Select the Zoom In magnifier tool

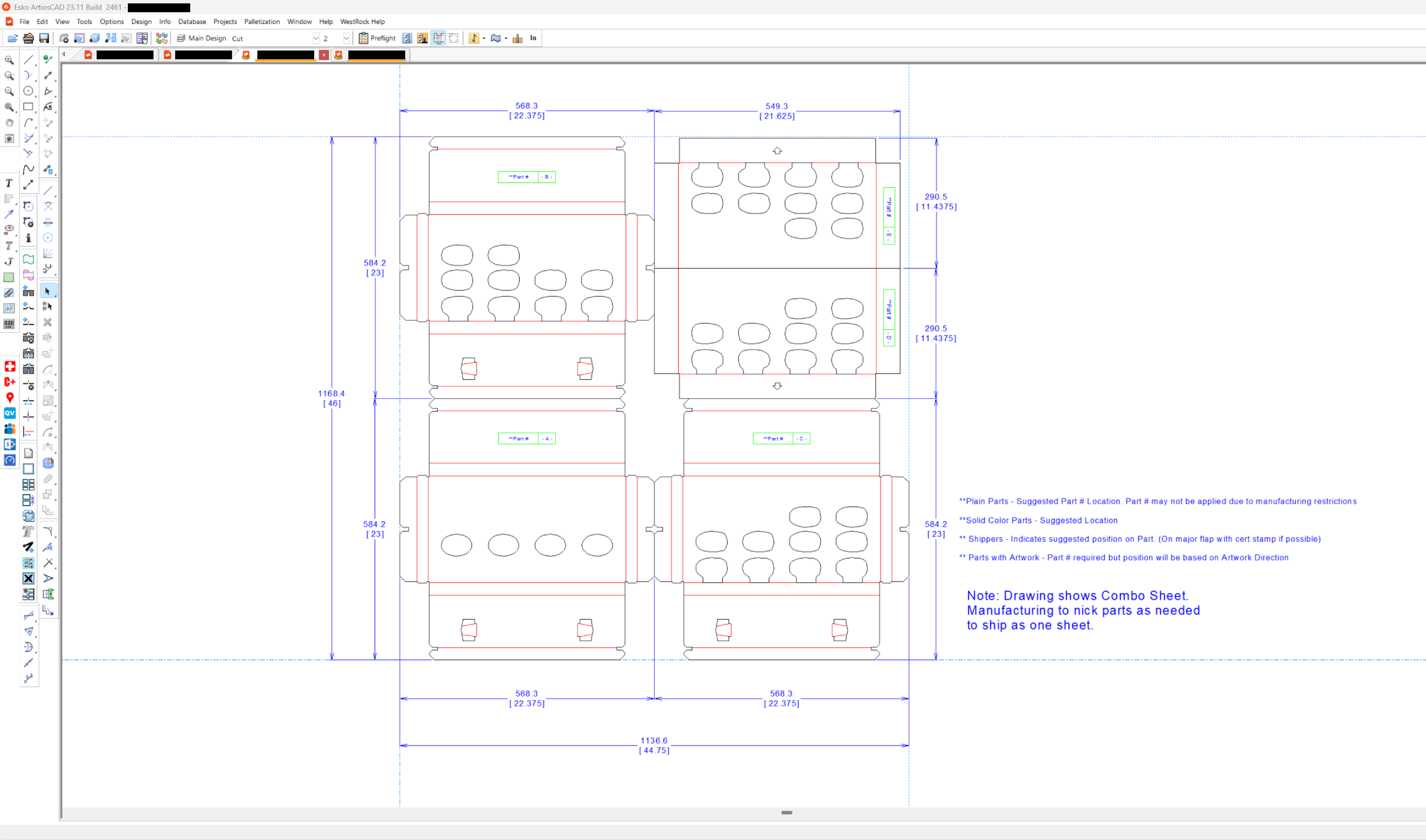coord(9,60)
